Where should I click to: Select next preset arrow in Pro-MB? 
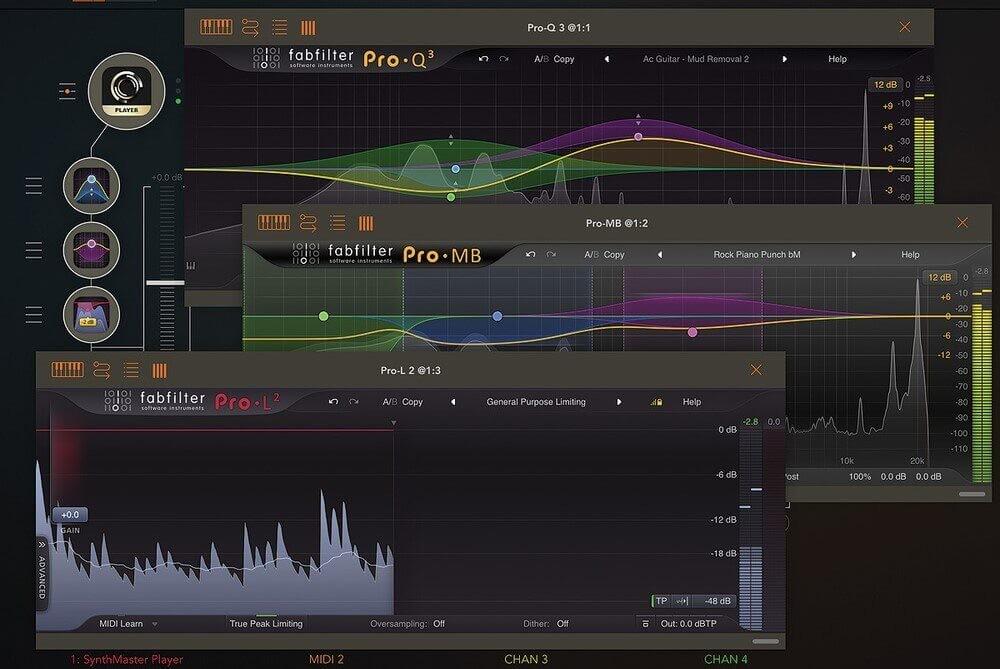click(853, 254)
